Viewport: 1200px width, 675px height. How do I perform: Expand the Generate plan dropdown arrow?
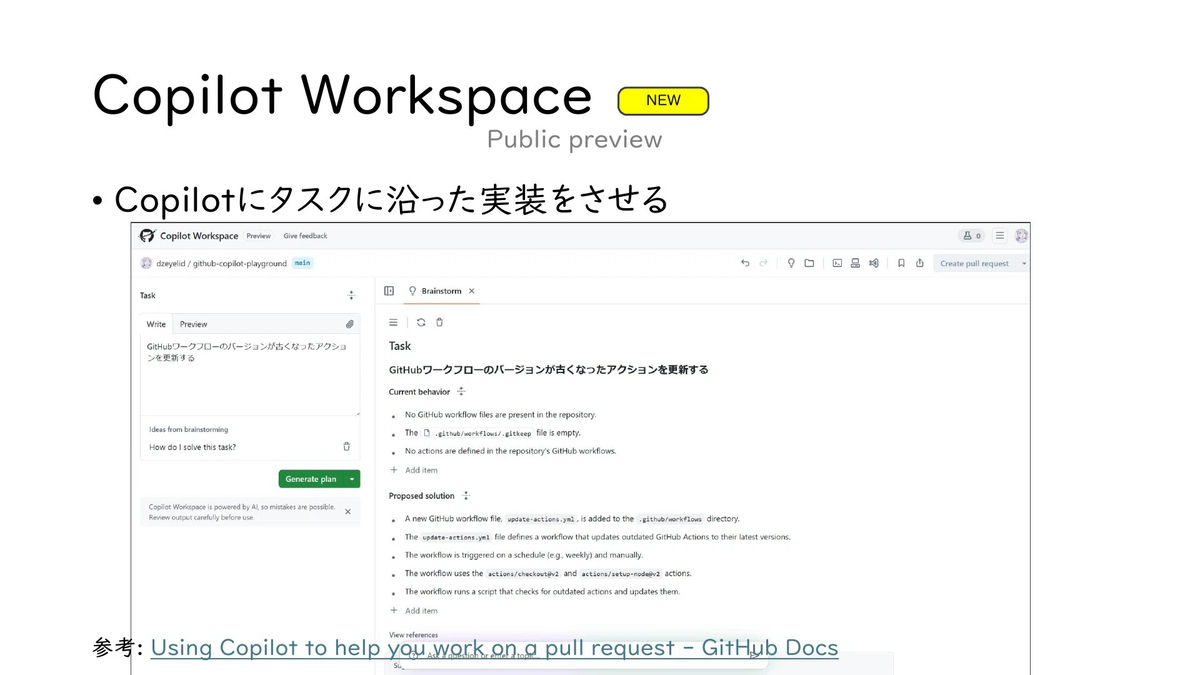pos(352,479)
